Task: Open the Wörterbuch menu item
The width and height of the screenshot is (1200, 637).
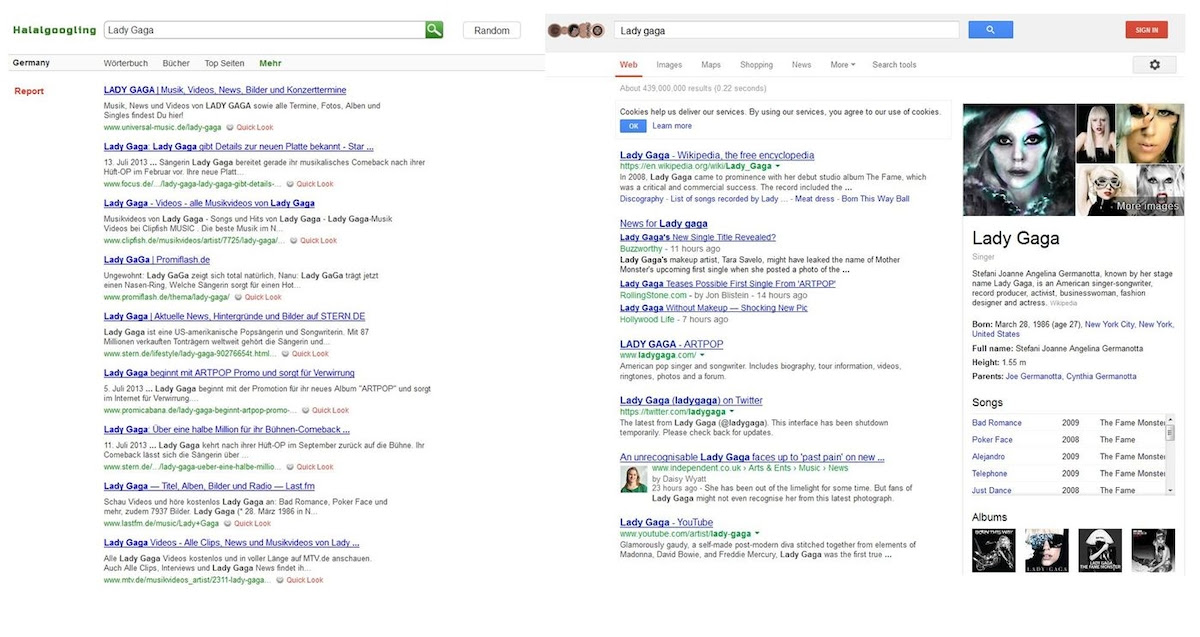Action: (x=126, y=63)
